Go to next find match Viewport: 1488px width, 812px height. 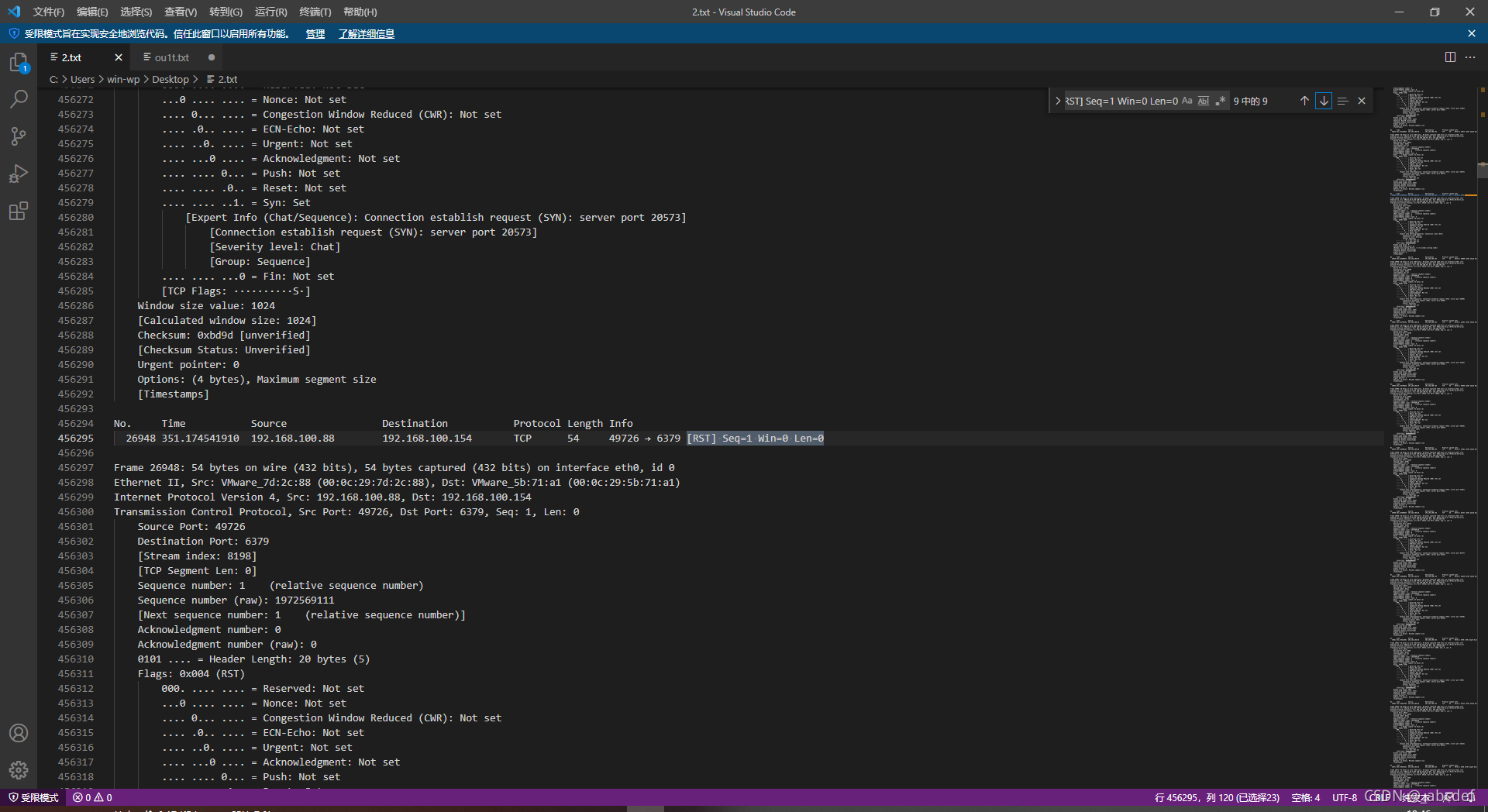[x=1324, y=101]
